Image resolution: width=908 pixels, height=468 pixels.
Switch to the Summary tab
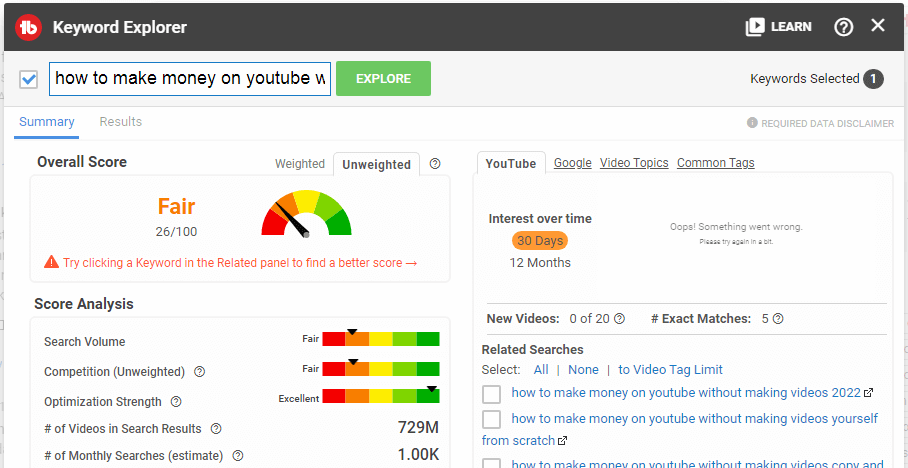[46, 122]
